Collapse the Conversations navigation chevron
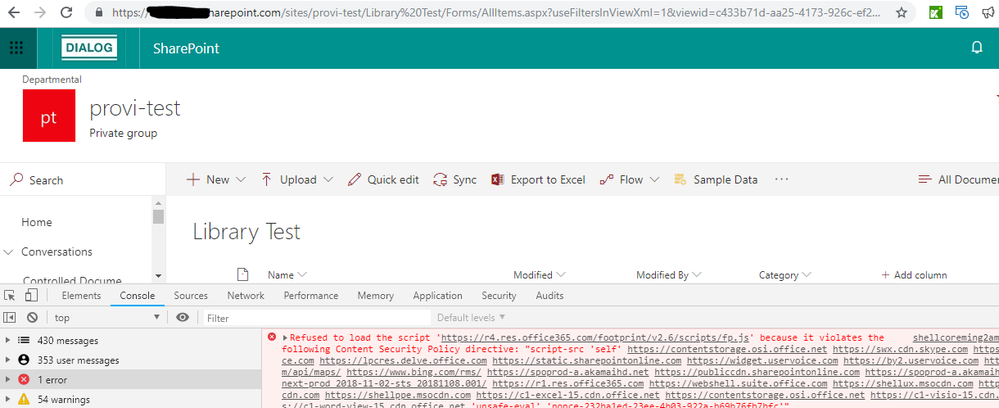The image size is (999, 408). click(x=8, y=252)
